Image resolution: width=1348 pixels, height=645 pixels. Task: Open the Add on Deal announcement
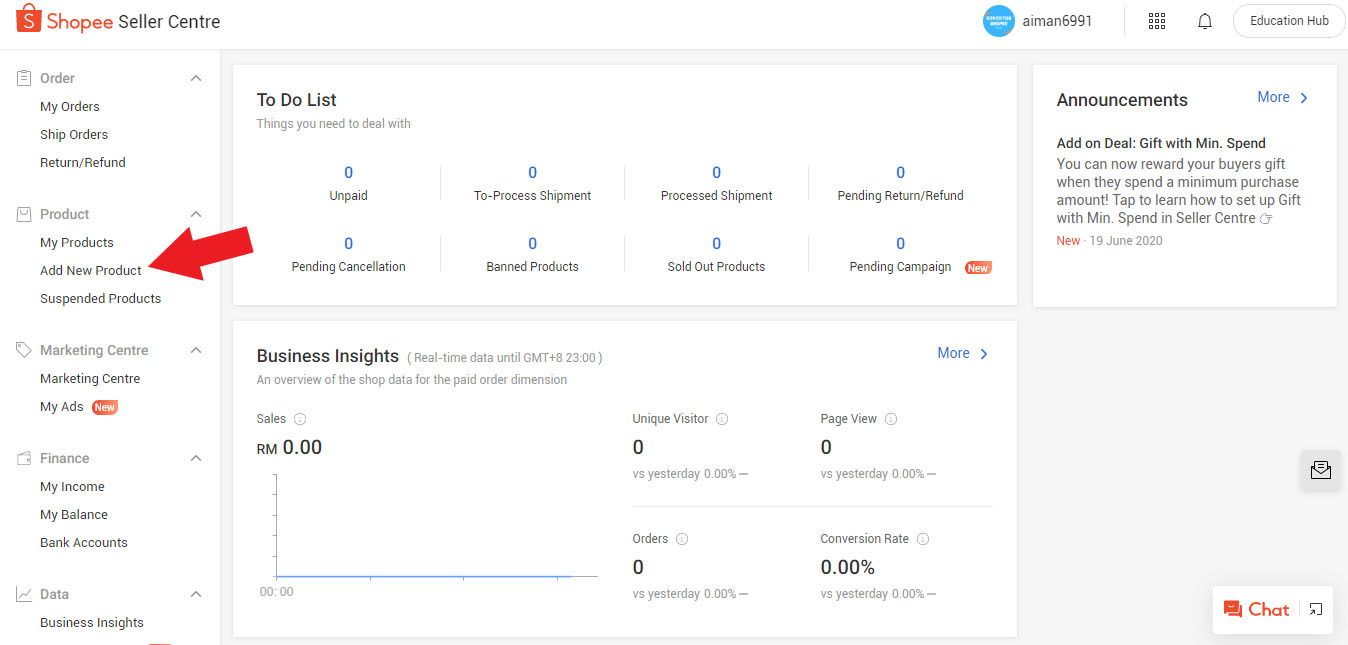point(1161,143)
